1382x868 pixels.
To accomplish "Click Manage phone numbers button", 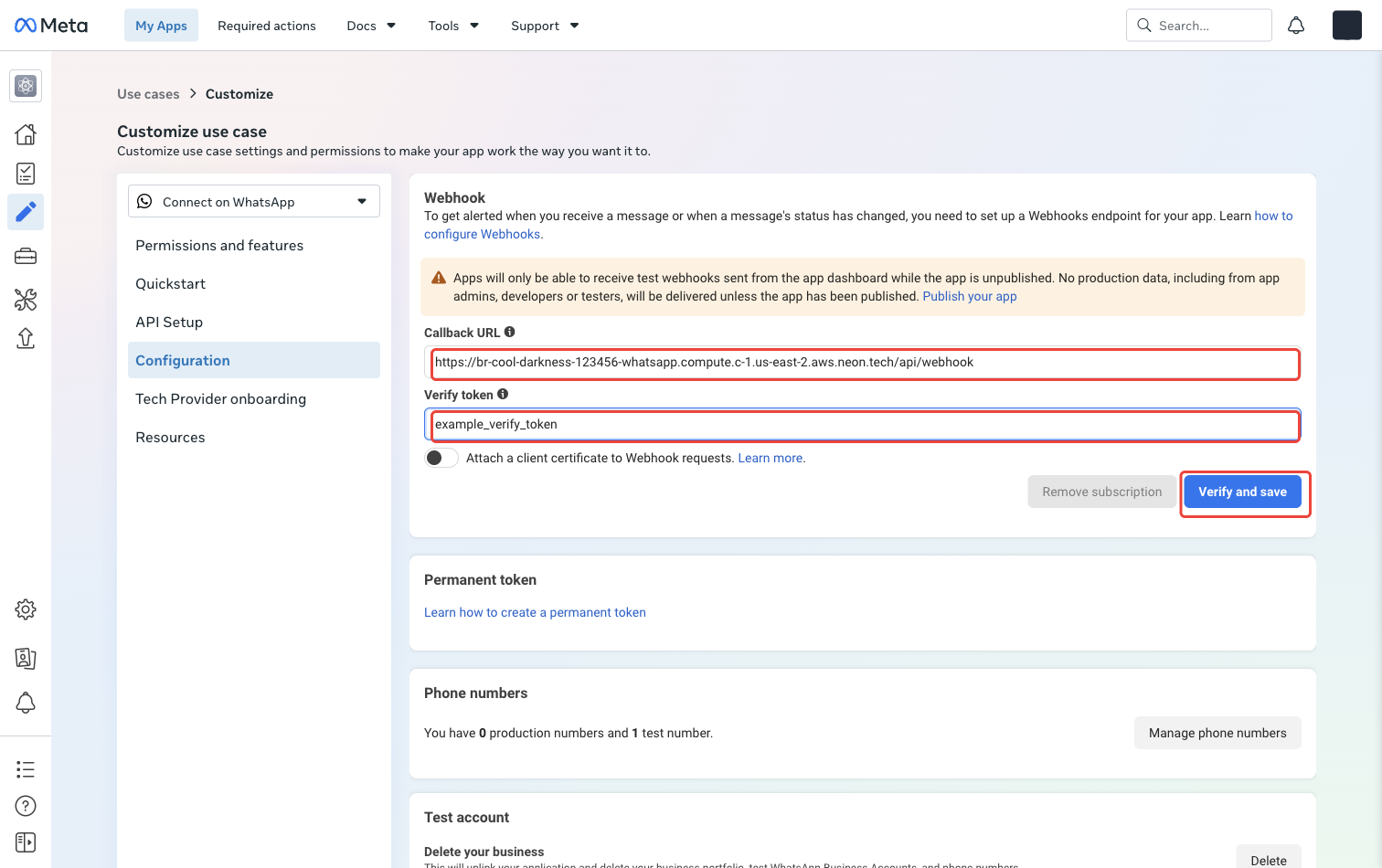I will pyautogui.click(x=1217, y=733).
